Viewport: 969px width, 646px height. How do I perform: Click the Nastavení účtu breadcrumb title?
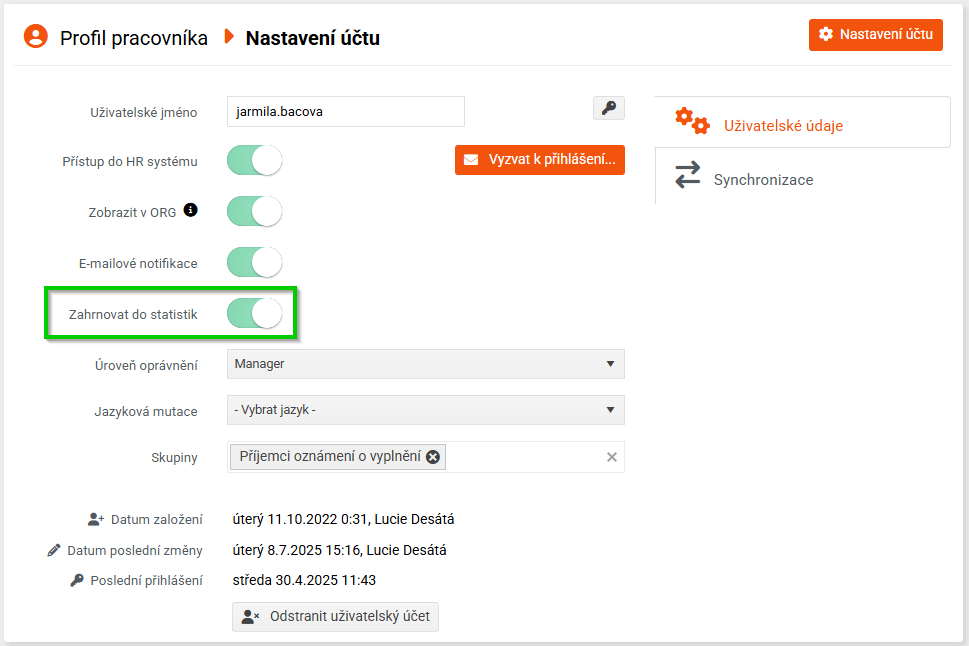click(x=313, y=38)
